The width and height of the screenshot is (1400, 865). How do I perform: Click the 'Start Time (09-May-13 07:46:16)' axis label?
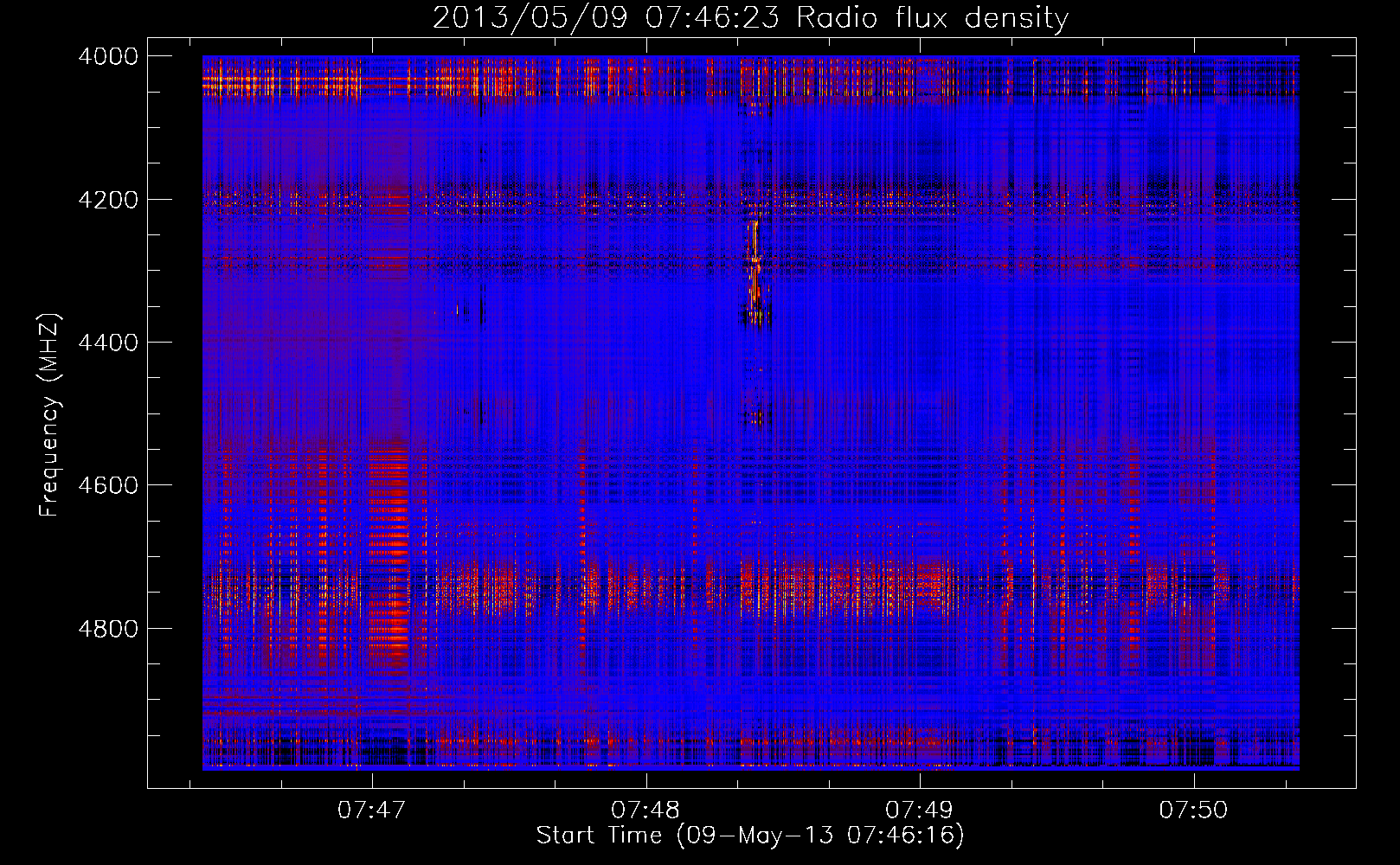(750, 836)
